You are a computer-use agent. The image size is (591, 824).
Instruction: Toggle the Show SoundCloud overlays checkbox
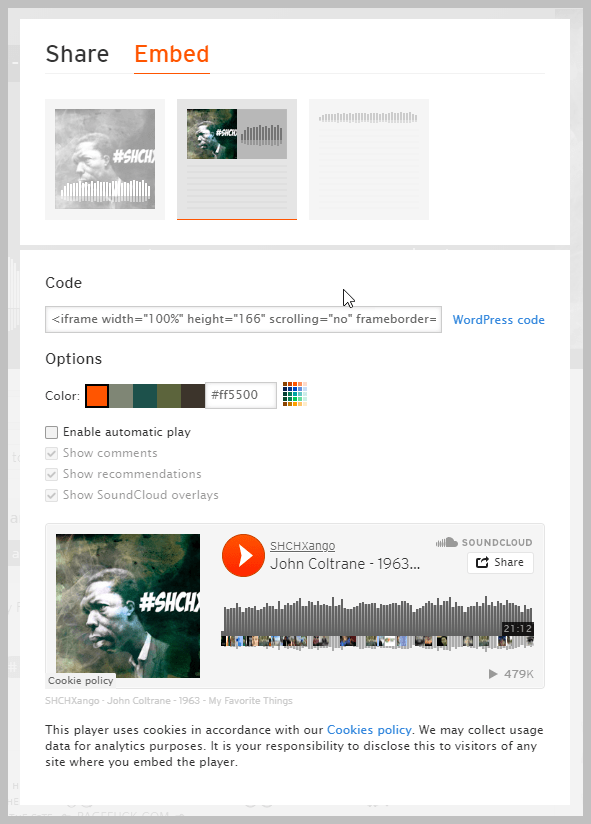[x=51, y=496]
